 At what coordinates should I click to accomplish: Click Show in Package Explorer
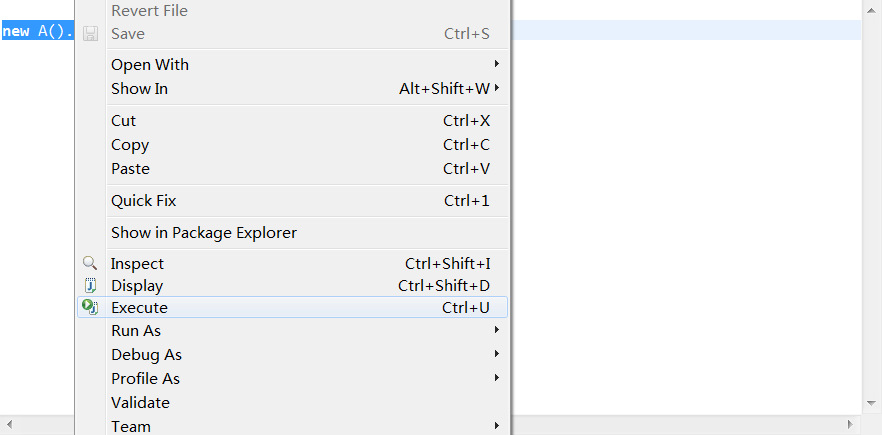204,232
